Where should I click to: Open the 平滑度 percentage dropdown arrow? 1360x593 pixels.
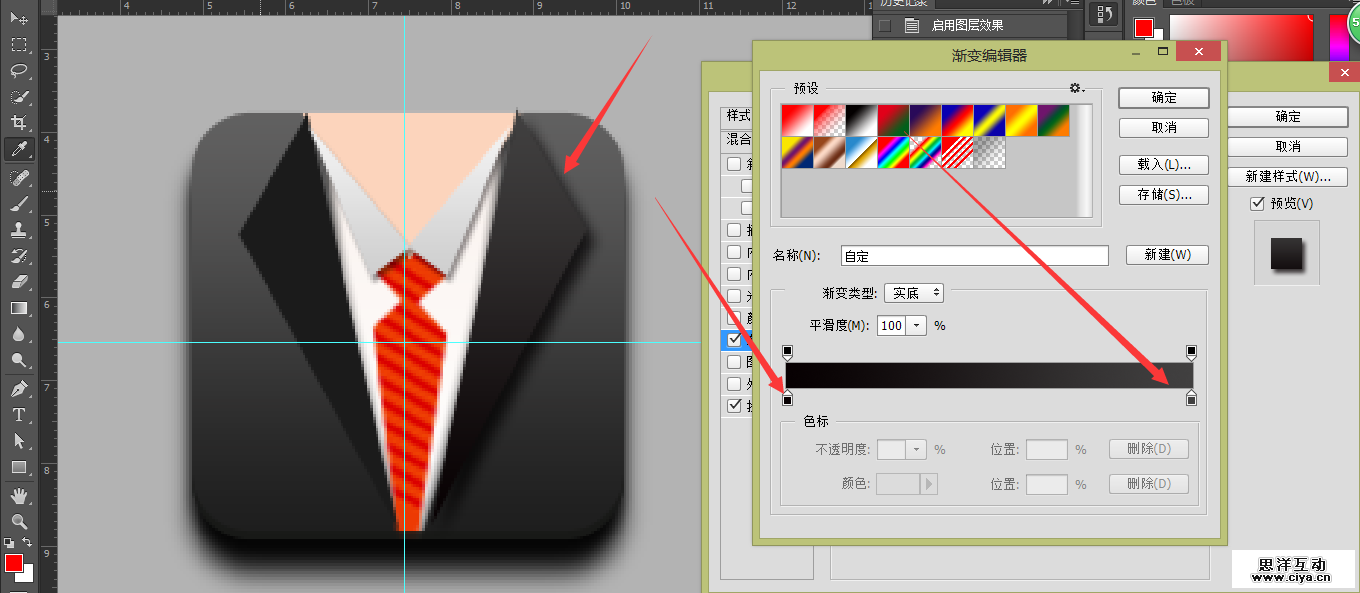pos(917,325)
